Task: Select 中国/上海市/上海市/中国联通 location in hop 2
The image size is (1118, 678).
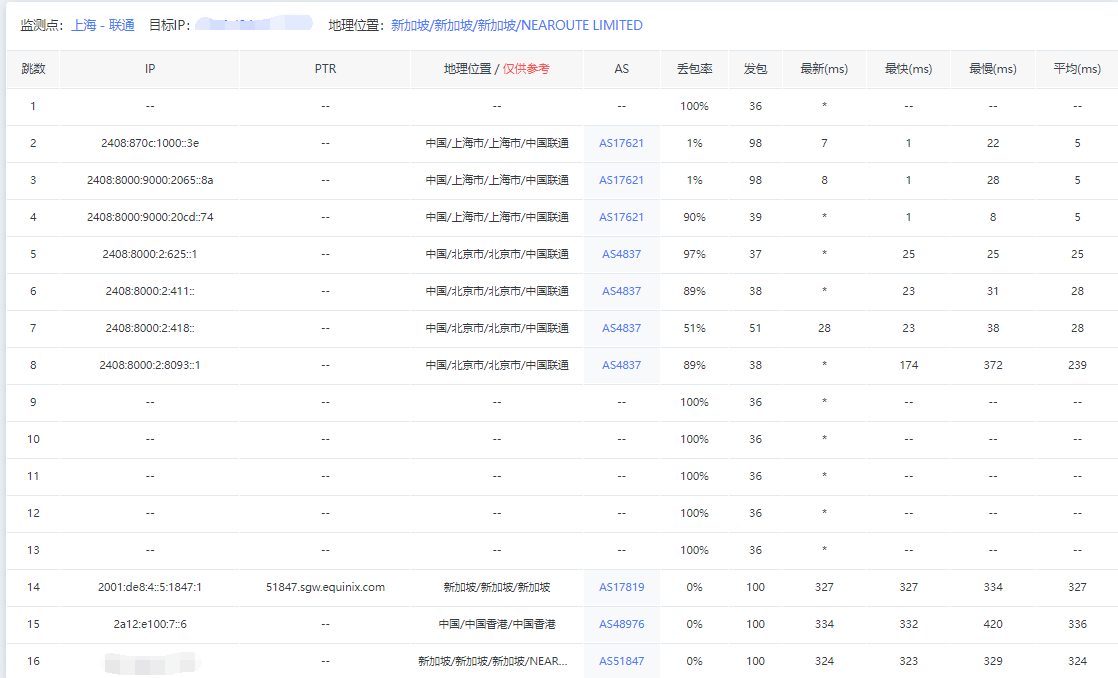Action: 497,143
